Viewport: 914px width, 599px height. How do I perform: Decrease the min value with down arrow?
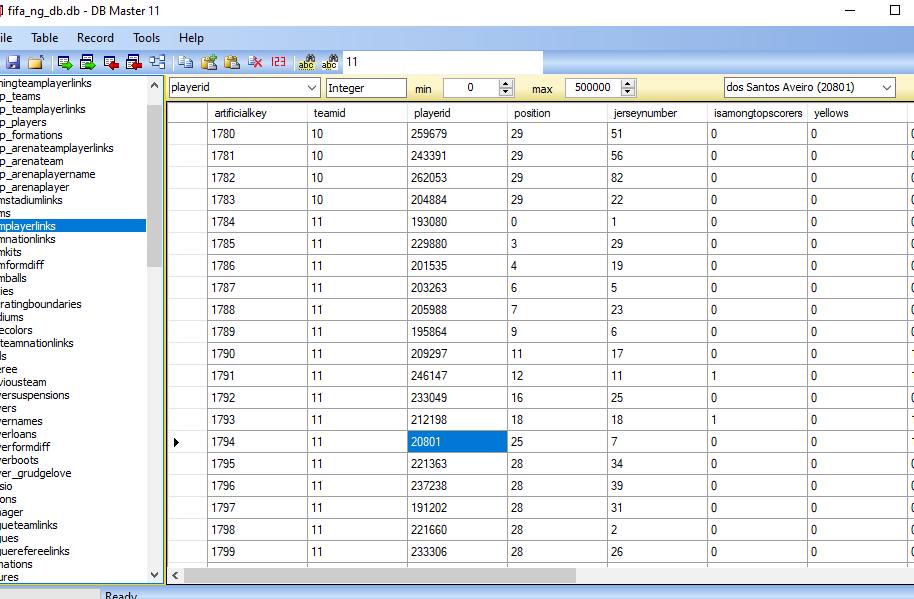pos(506,92)
